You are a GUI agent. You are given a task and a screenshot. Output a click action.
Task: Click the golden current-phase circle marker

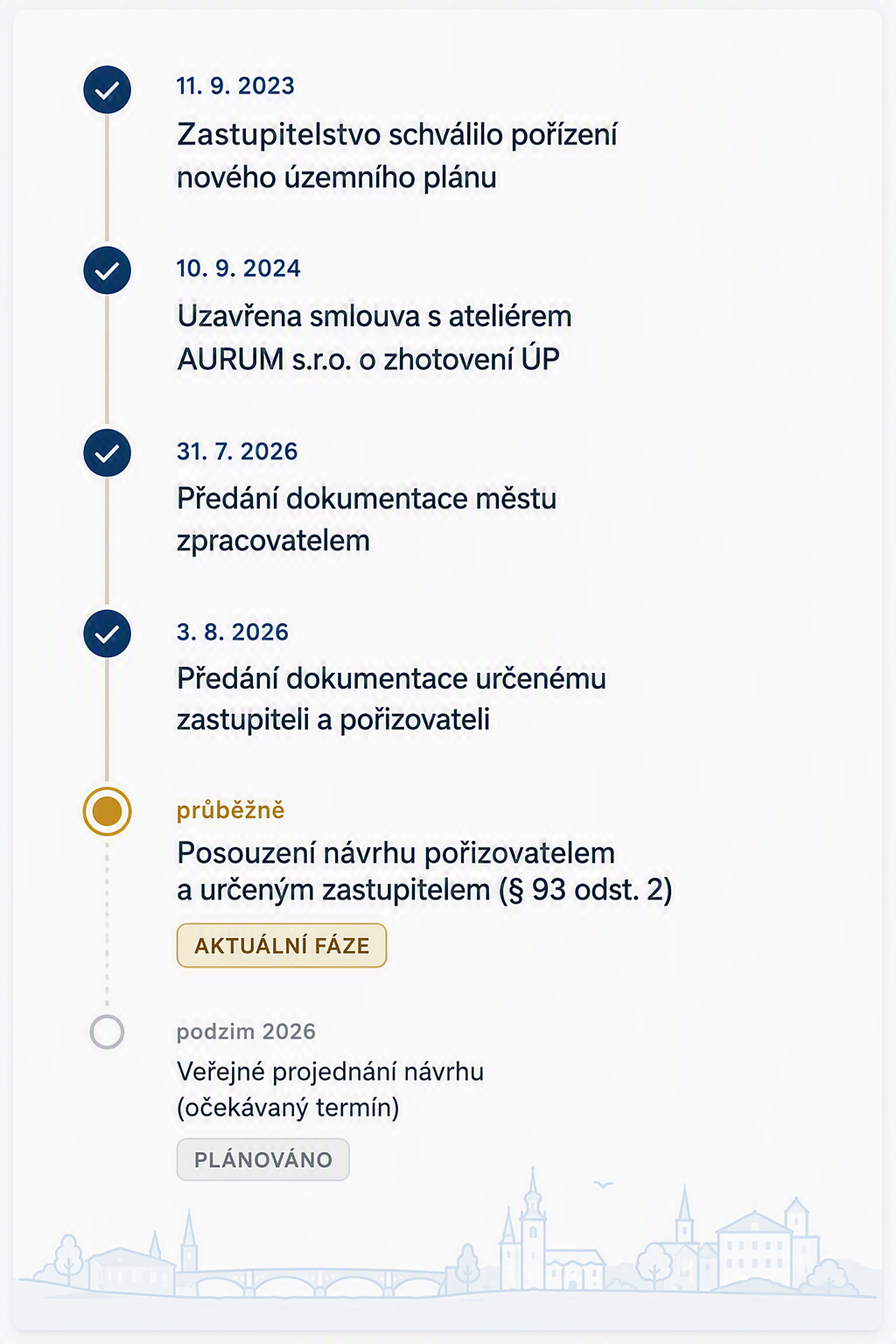(107, 811)
